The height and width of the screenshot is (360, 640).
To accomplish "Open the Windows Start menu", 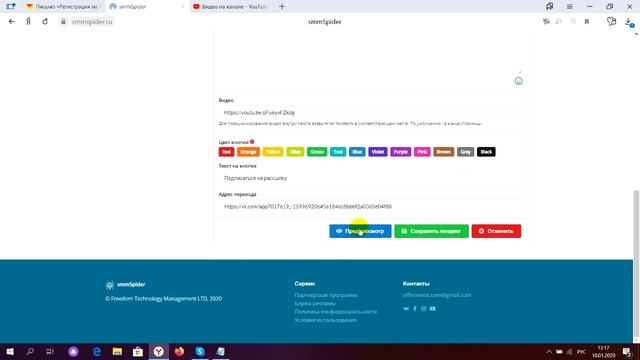I will click(x=10, y=351).
